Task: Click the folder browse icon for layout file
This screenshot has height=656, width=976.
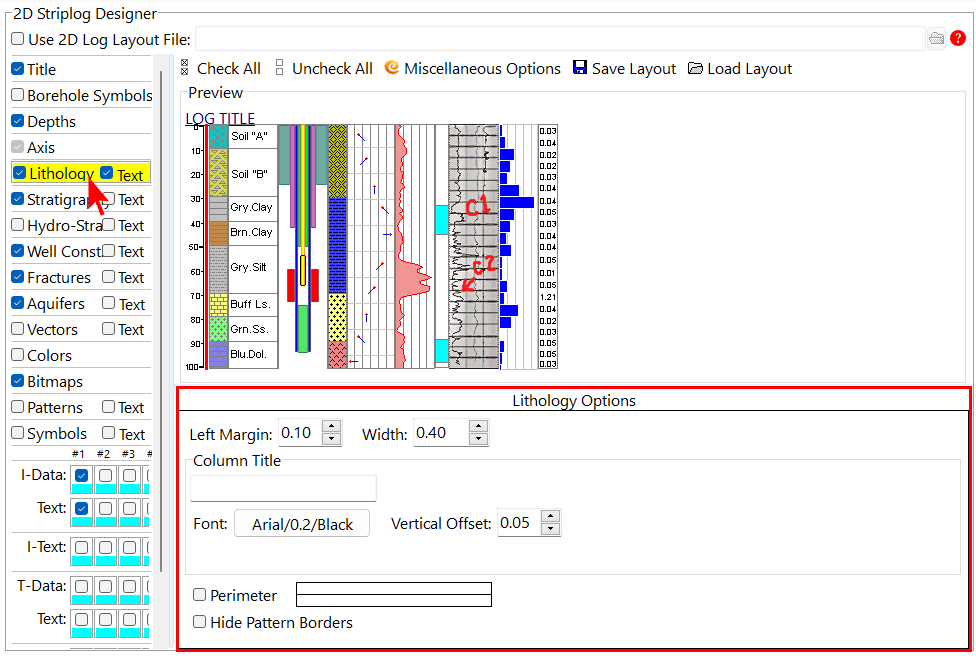Action: click(x=936, y=39)
